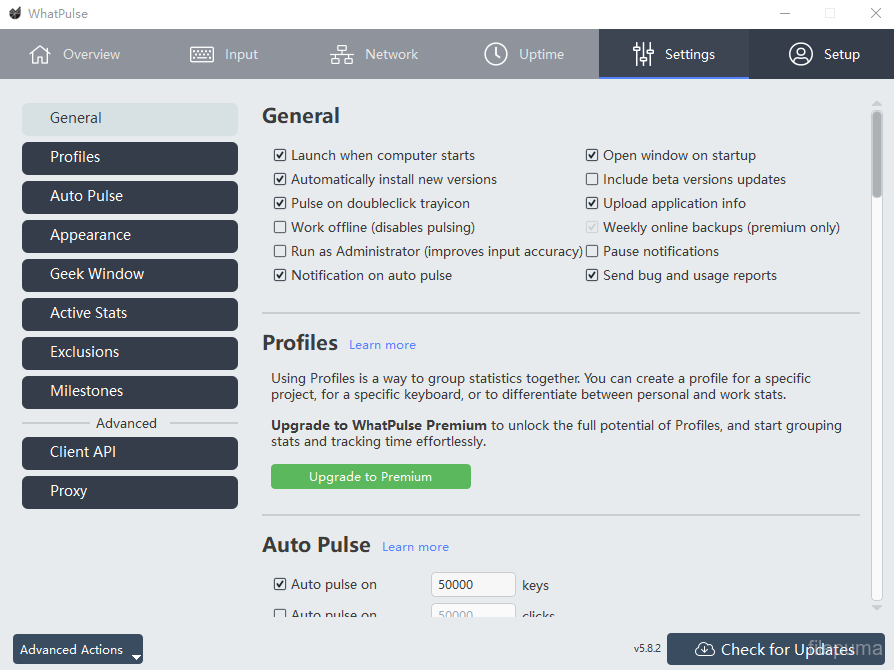Click the WhatPulse logo in title bar
The height and width of the screenshot is (670, 894).
(15, 13)
